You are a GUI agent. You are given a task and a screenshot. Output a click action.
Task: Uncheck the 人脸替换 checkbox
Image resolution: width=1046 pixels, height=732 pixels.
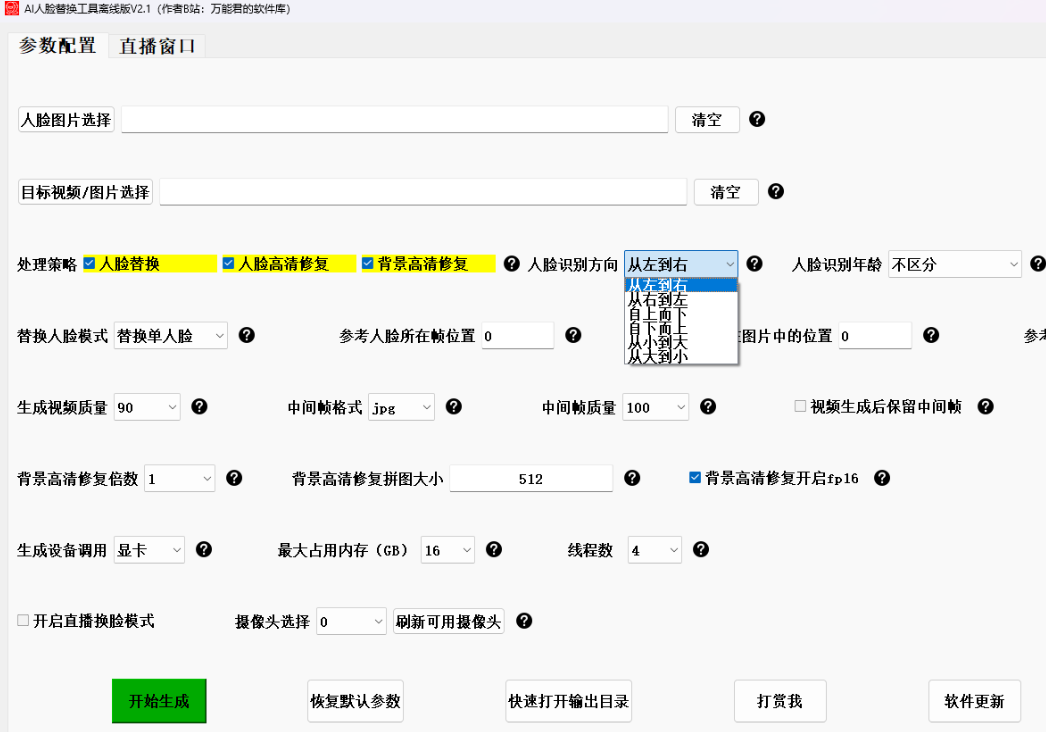[90, 264]
